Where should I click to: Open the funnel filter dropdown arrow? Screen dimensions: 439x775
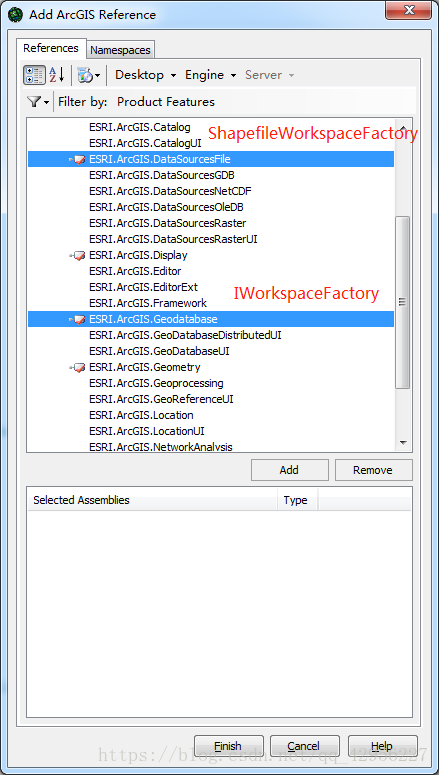click(x=47, y=102)
